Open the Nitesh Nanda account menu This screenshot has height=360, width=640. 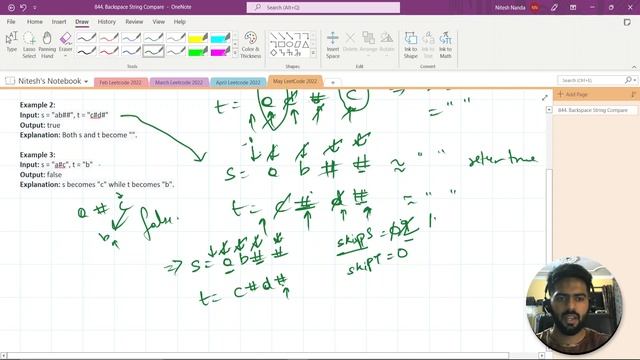coord(517,7)
